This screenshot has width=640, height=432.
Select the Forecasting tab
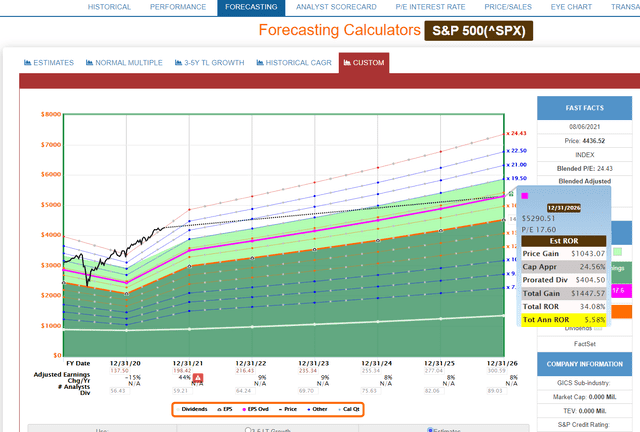tap(251, 7)
